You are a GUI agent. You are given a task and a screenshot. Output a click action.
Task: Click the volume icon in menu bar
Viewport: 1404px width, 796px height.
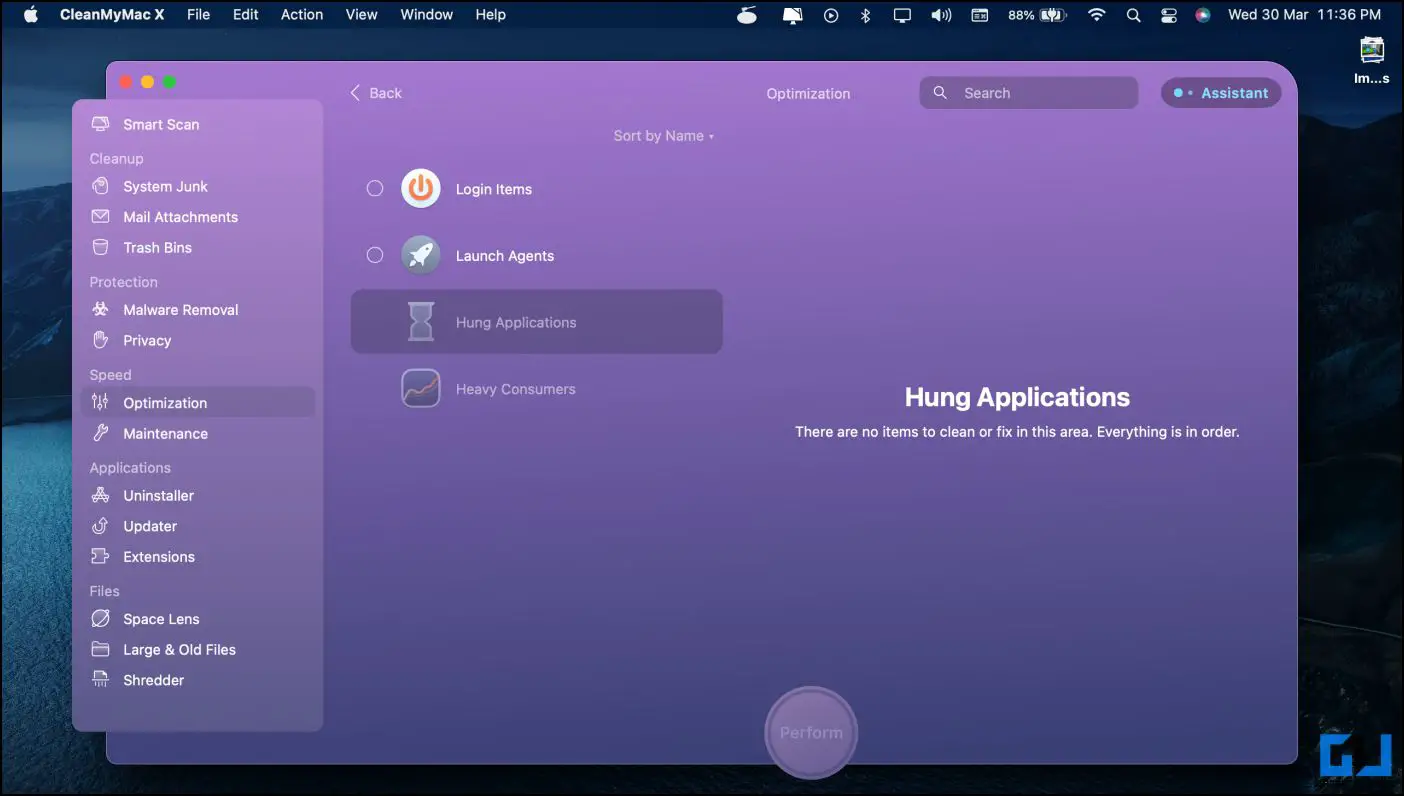pos(941,15)
